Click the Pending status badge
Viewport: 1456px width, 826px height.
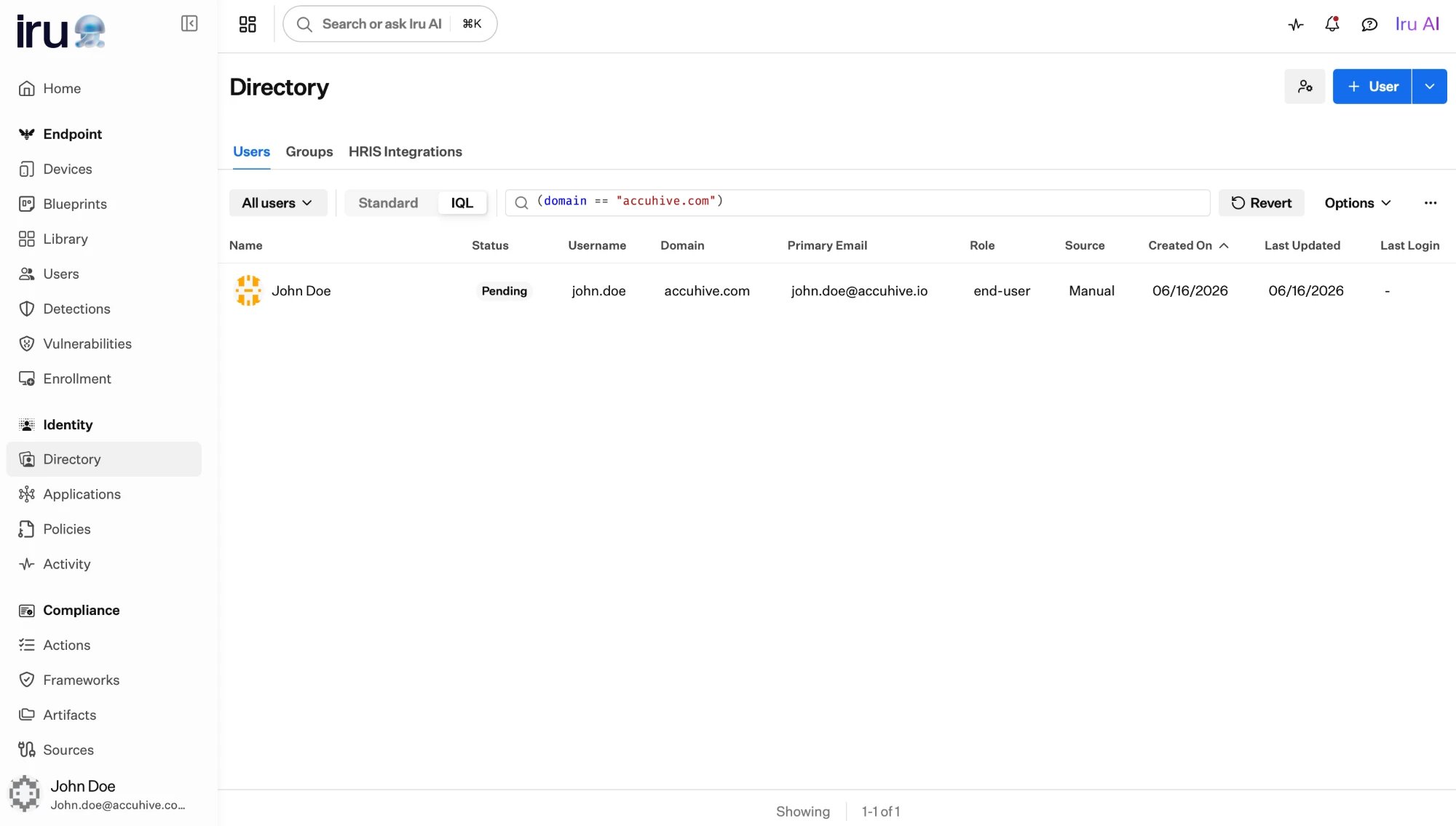point(504,291)
